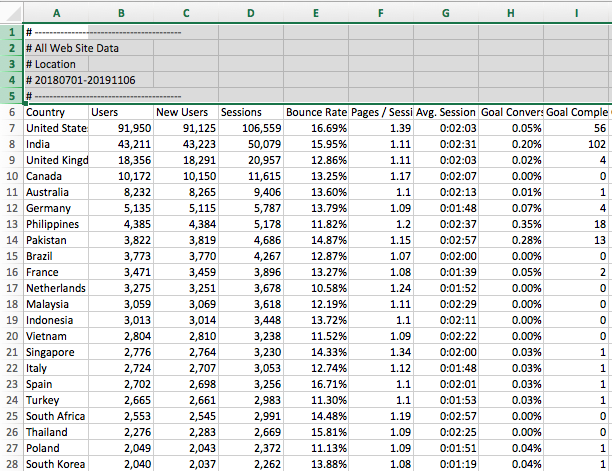Click the 'South Africa' country cell
The height and width of the screenshot is (471, 612).
coord(56,416)
